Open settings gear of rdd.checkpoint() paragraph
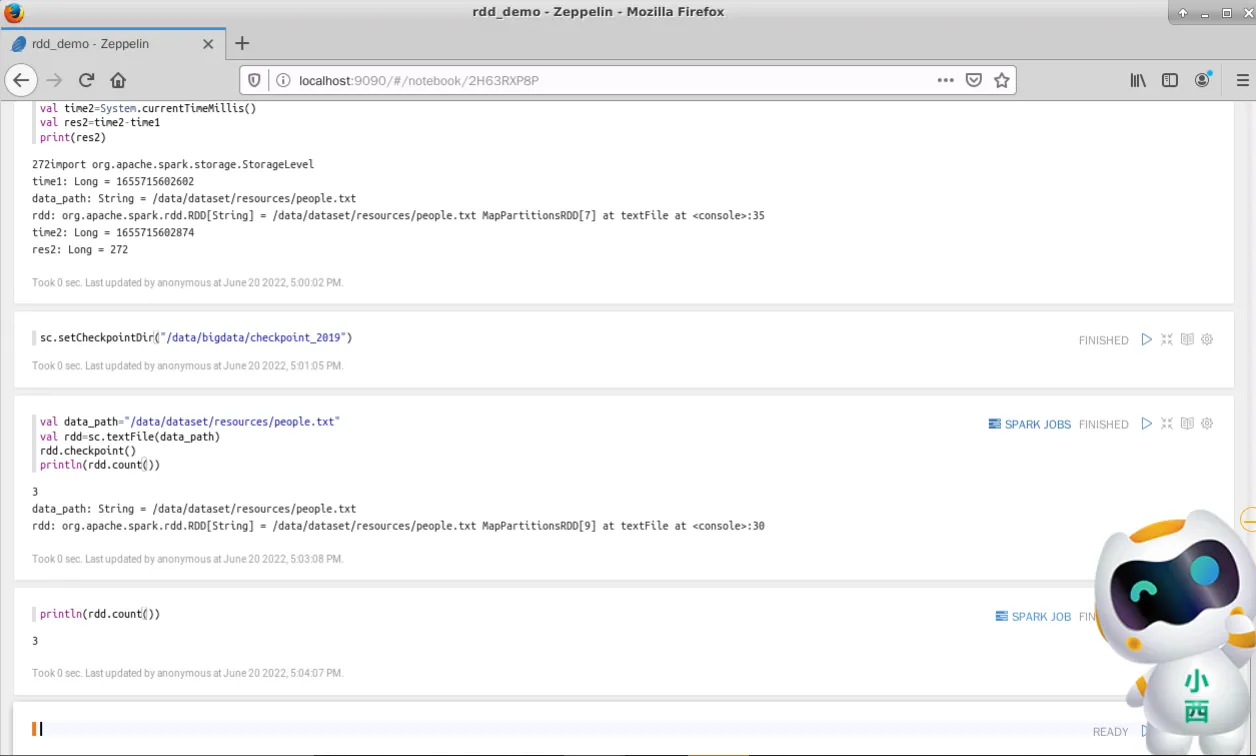Viewport: 1256px width, 756px height. [1207, 424]
